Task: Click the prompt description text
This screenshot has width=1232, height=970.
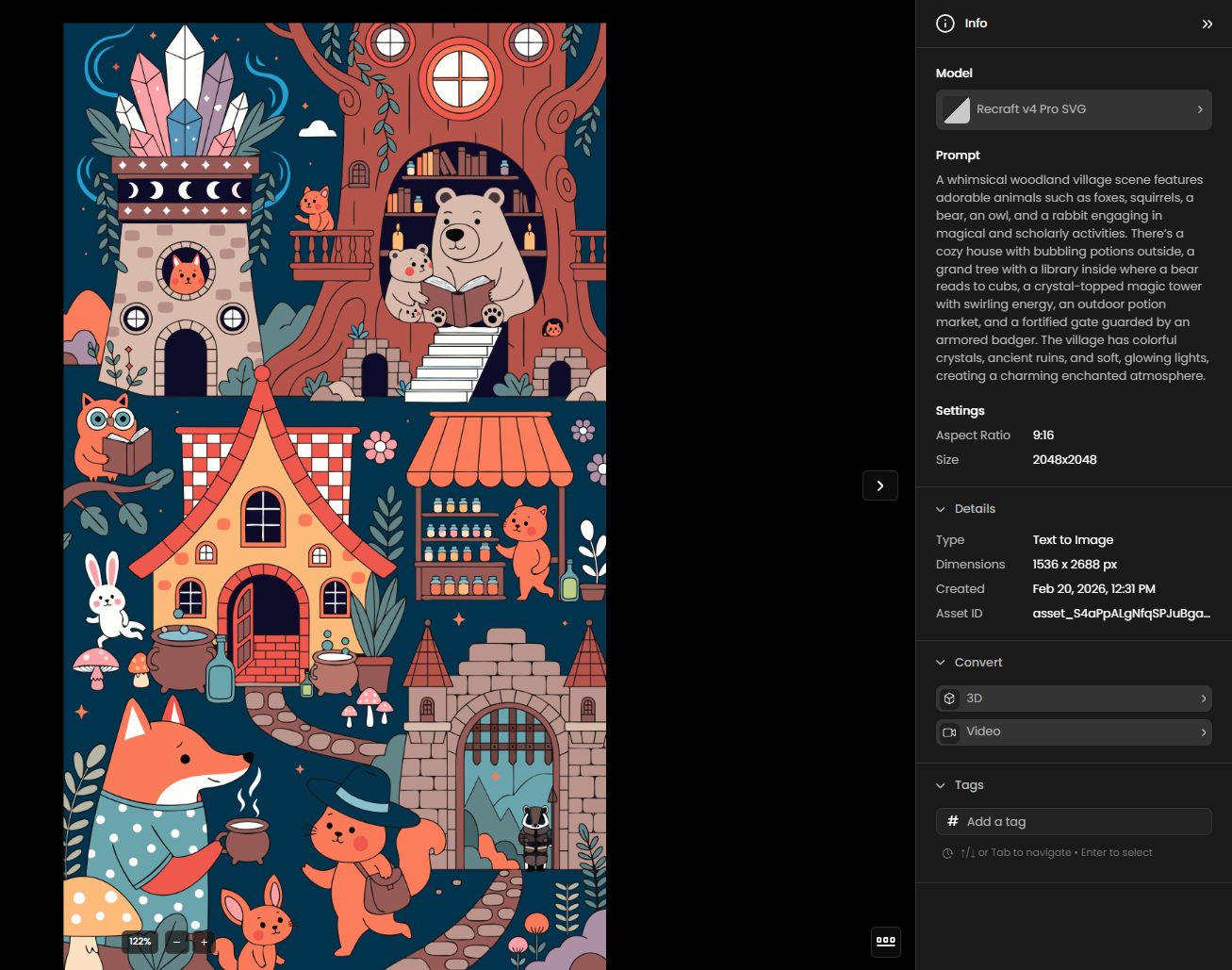Action: [x=1073, y=277]
